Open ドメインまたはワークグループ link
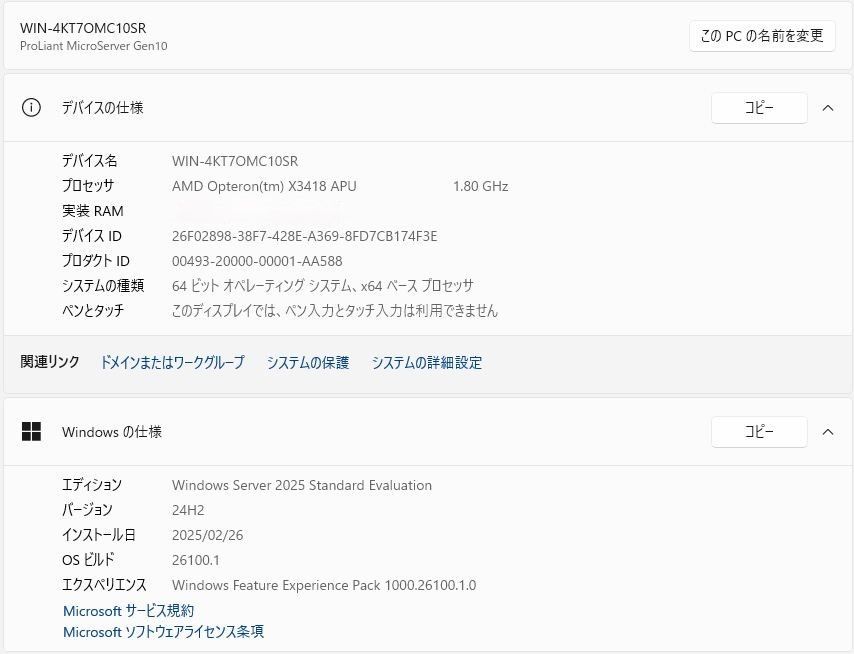Viewport: 854px width, 654px height. 173,362
